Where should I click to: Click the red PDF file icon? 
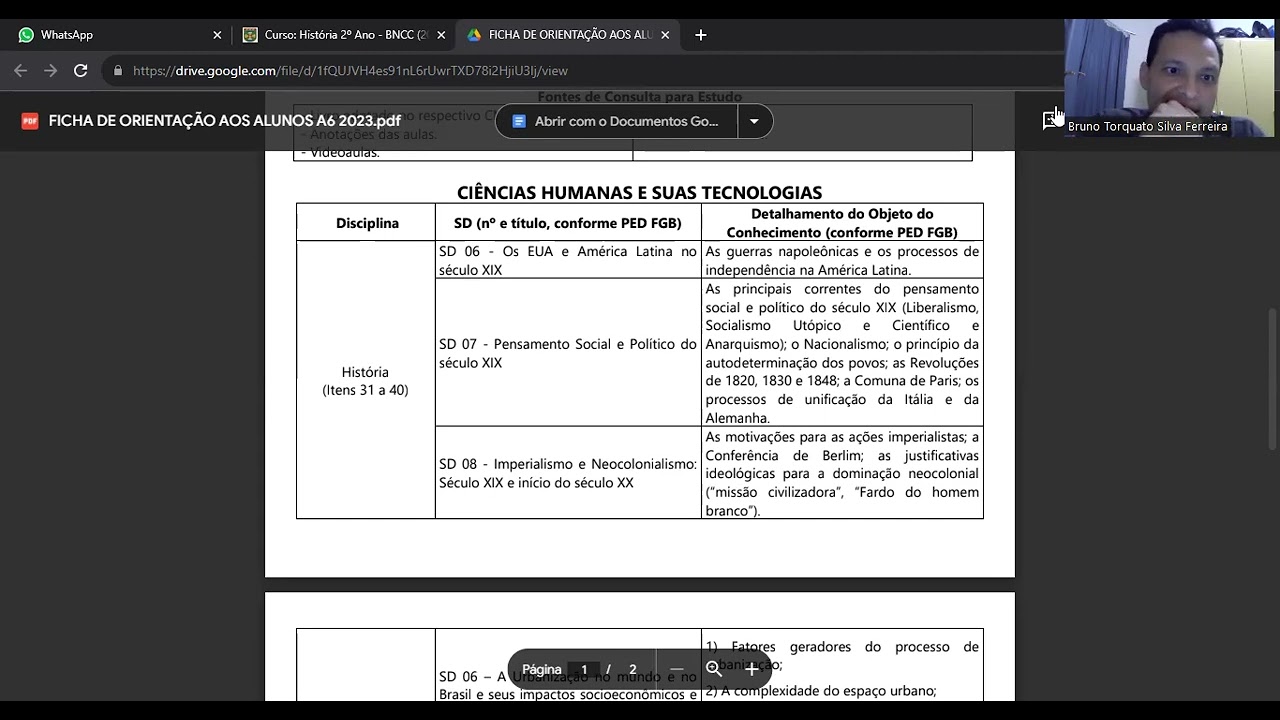[30, 121]
